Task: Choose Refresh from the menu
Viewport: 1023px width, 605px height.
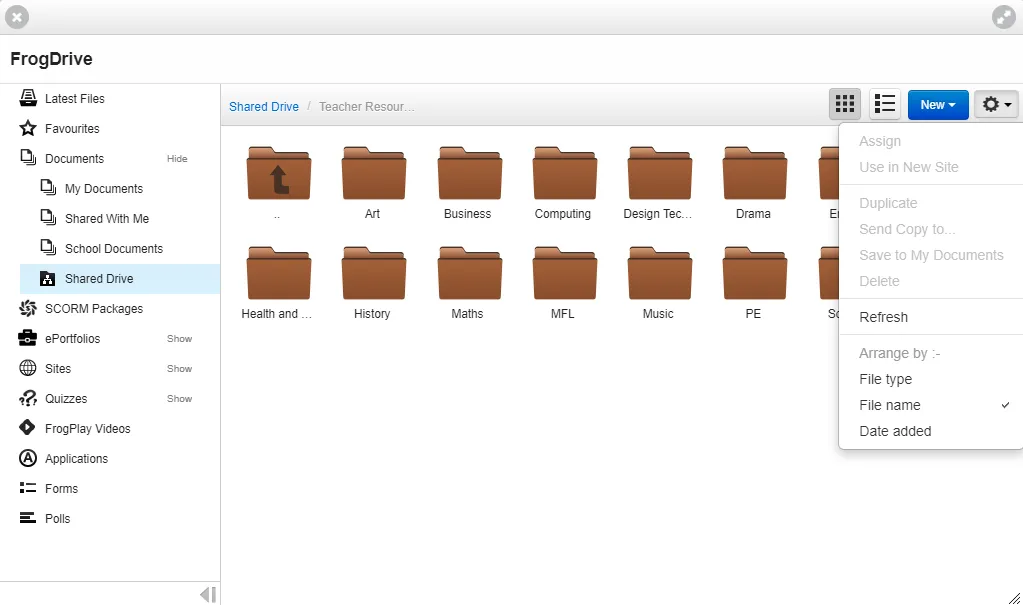Action: coord(931,317)
